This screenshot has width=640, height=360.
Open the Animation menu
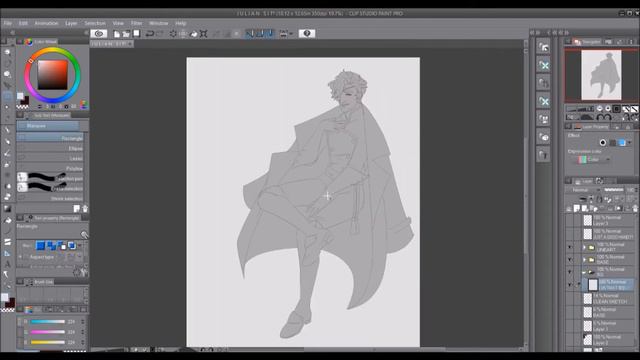pyautogui.click(x=46, y=23)
